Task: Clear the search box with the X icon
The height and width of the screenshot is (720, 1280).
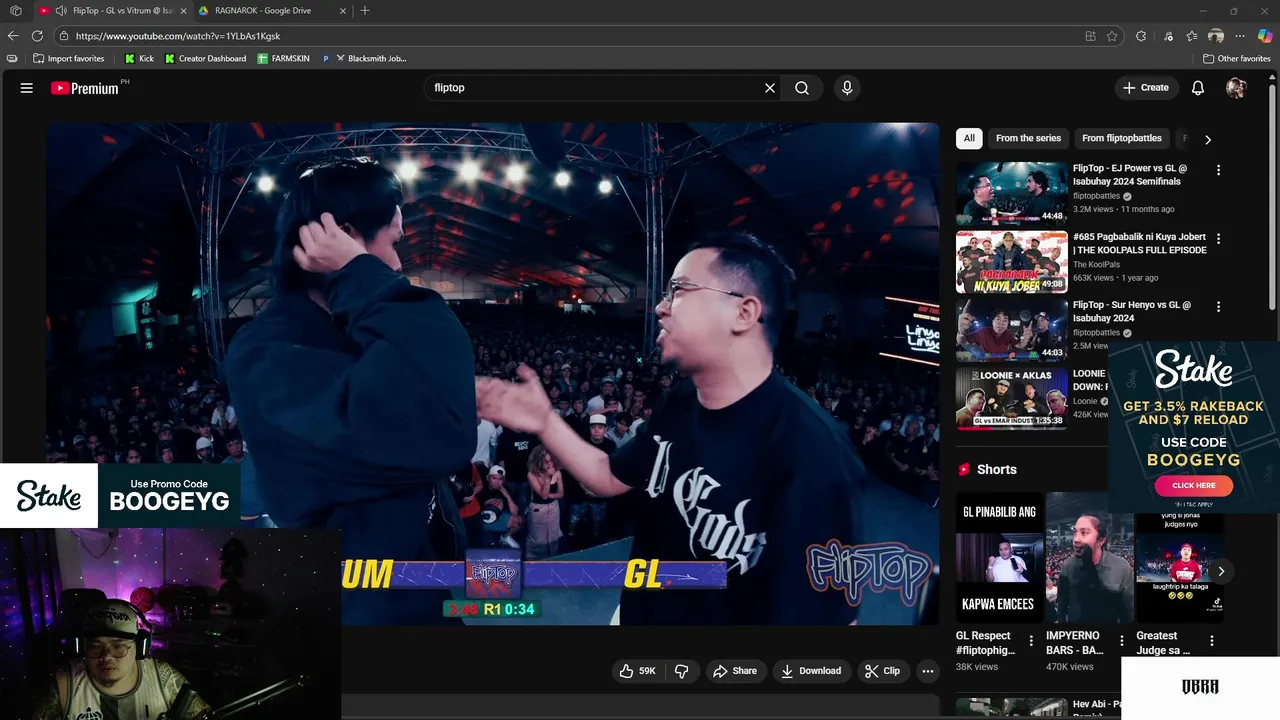Action: [770, 88]
